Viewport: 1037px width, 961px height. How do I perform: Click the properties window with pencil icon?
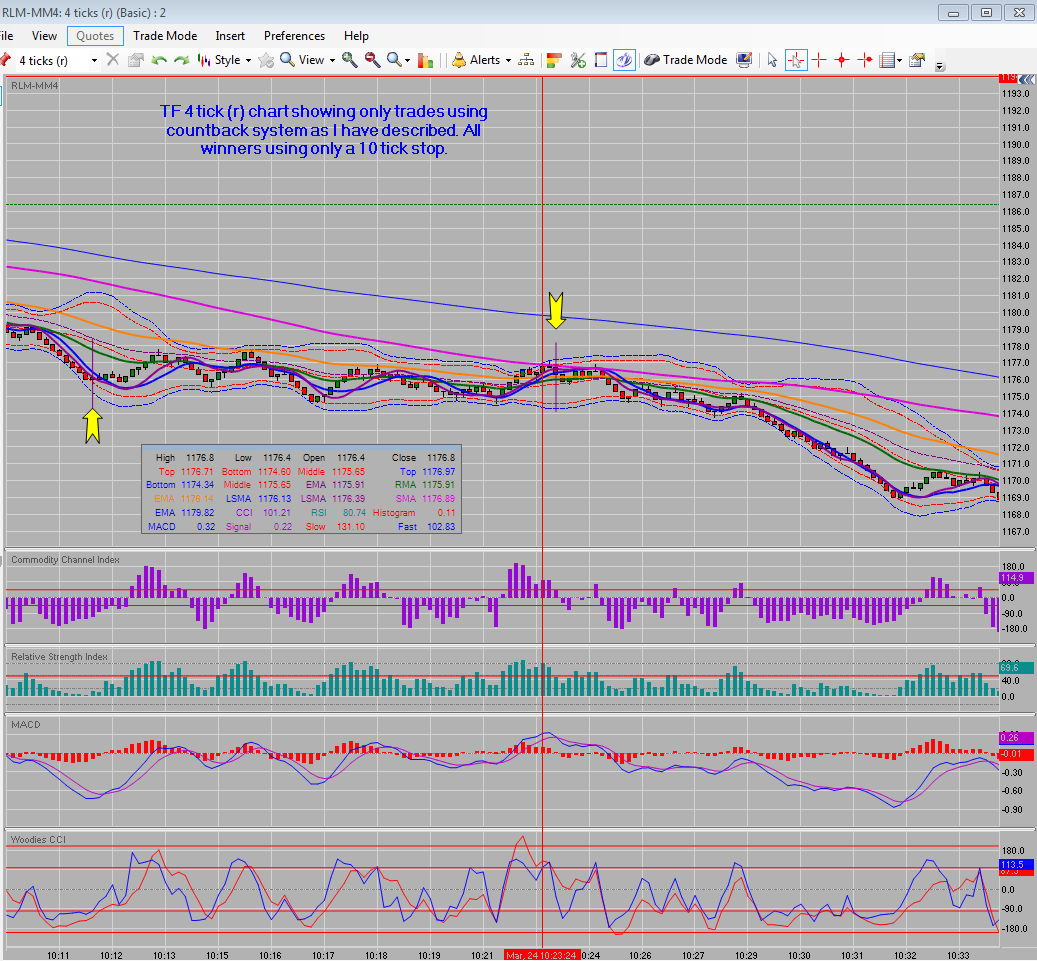917,60
